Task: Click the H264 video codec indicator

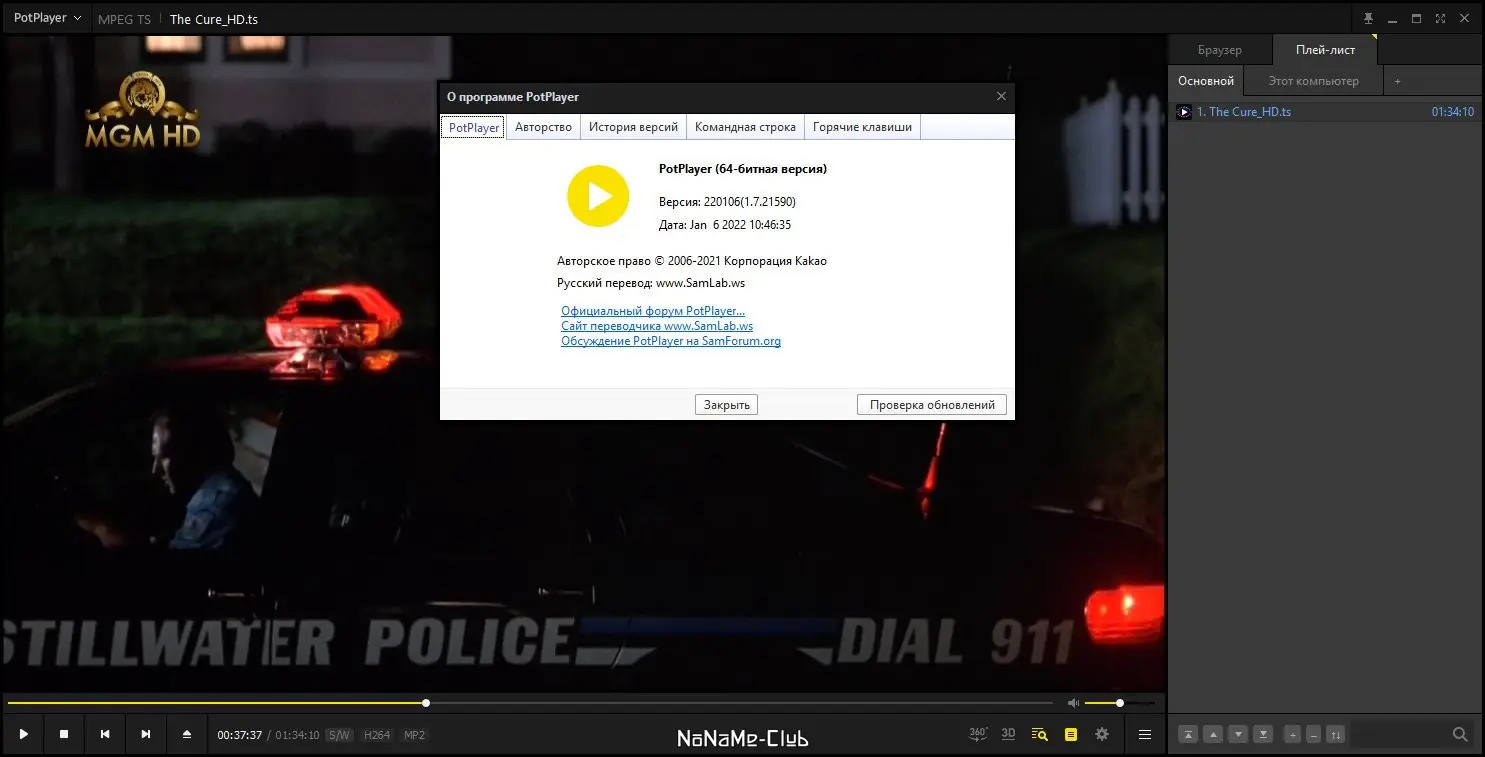Action: click(376, 735)
